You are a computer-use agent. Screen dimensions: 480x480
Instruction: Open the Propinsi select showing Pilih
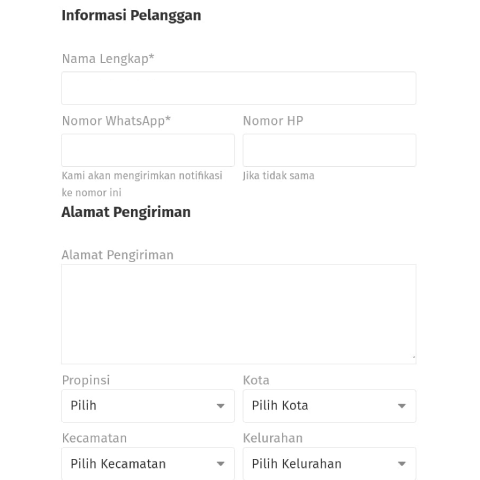coord(148,406)
